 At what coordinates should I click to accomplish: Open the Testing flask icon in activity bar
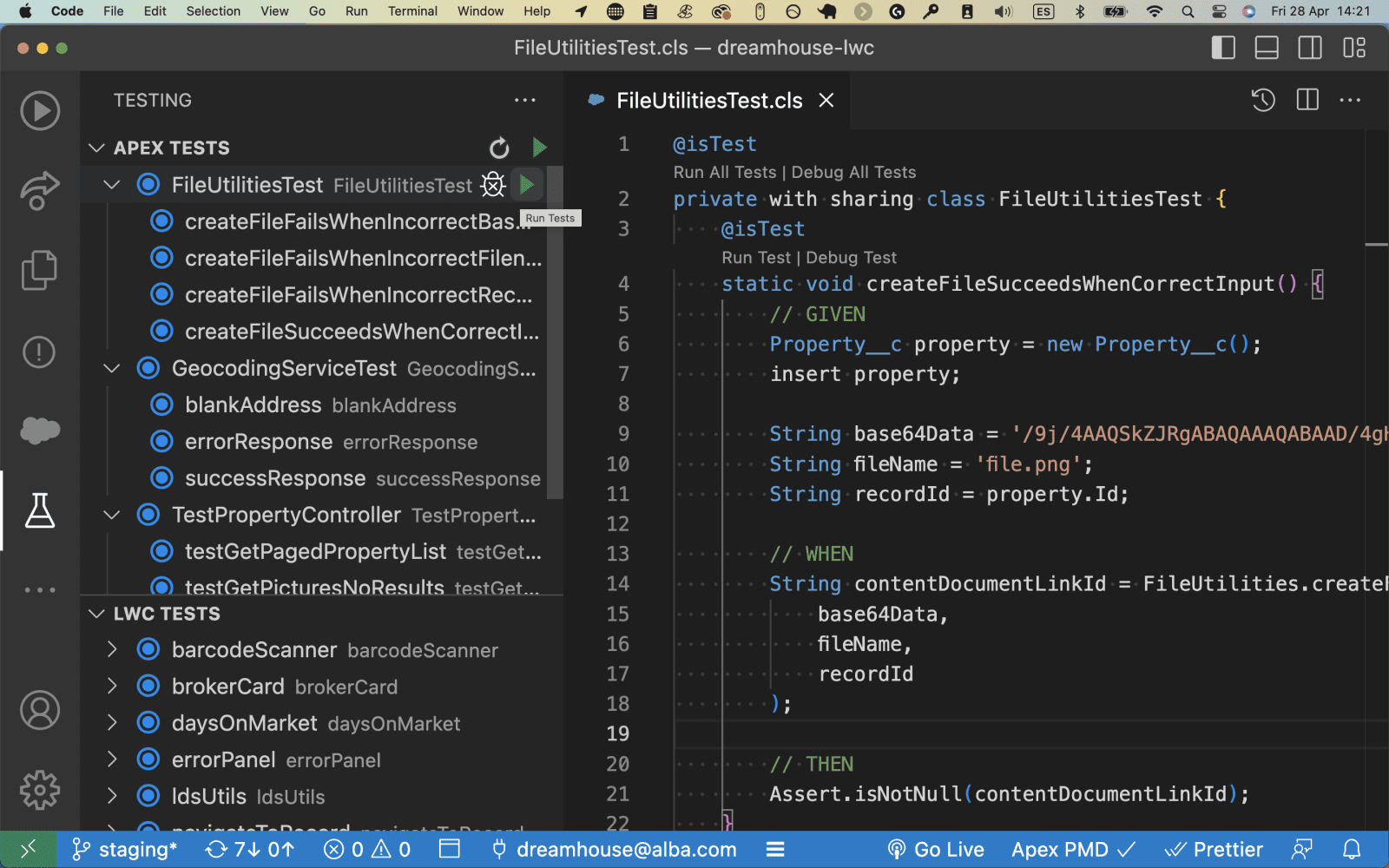(39, 511)
